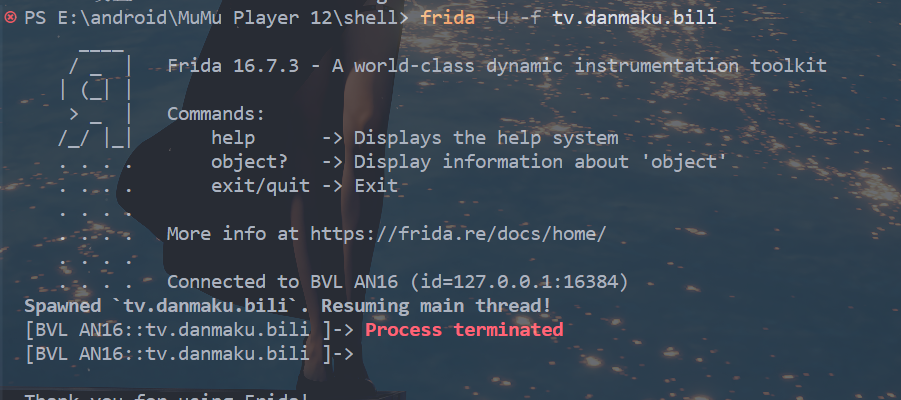Click the 'exit/quit' command entry
The image size is (901, 400).
pyautogui.click(x=260, y=186)
